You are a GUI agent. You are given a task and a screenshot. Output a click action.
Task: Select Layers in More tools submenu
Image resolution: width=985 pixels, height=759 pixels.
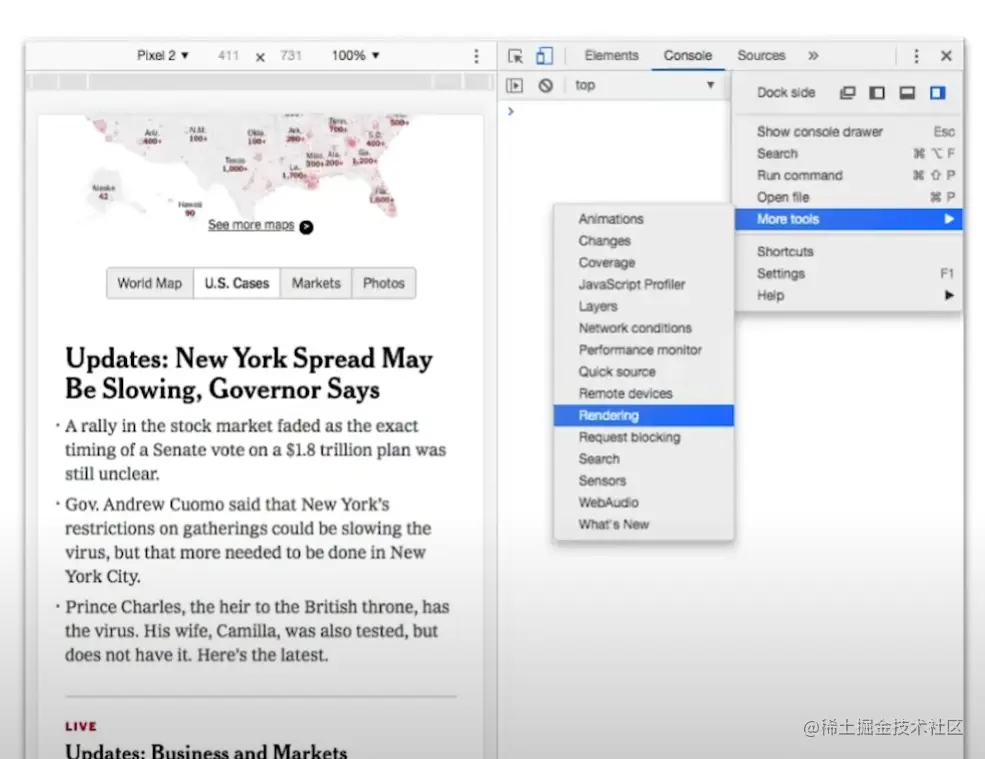[643, 306]
